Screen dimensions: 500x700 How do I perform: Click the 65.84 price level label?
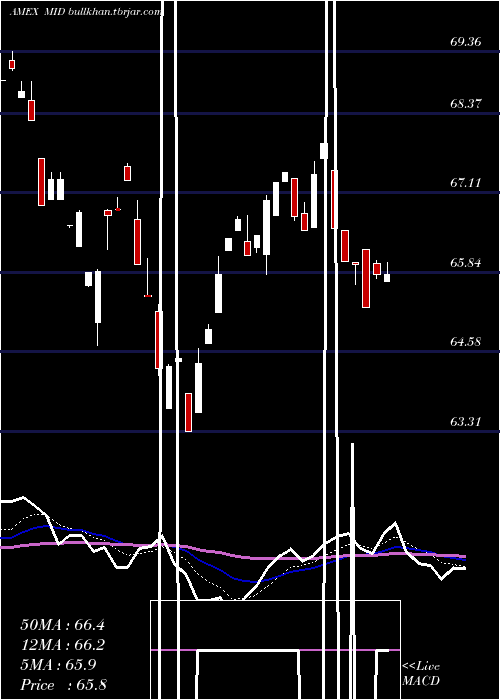(466, 262)
